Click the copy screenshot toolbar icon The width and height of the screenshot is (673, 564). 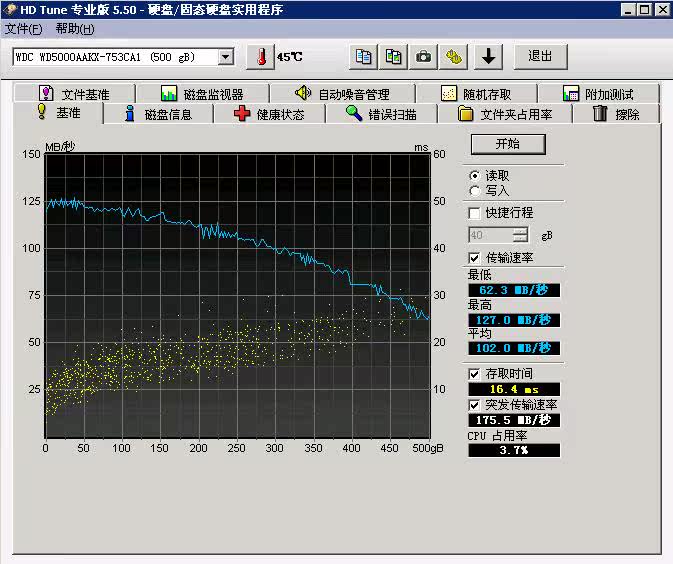tap(394, 57)
